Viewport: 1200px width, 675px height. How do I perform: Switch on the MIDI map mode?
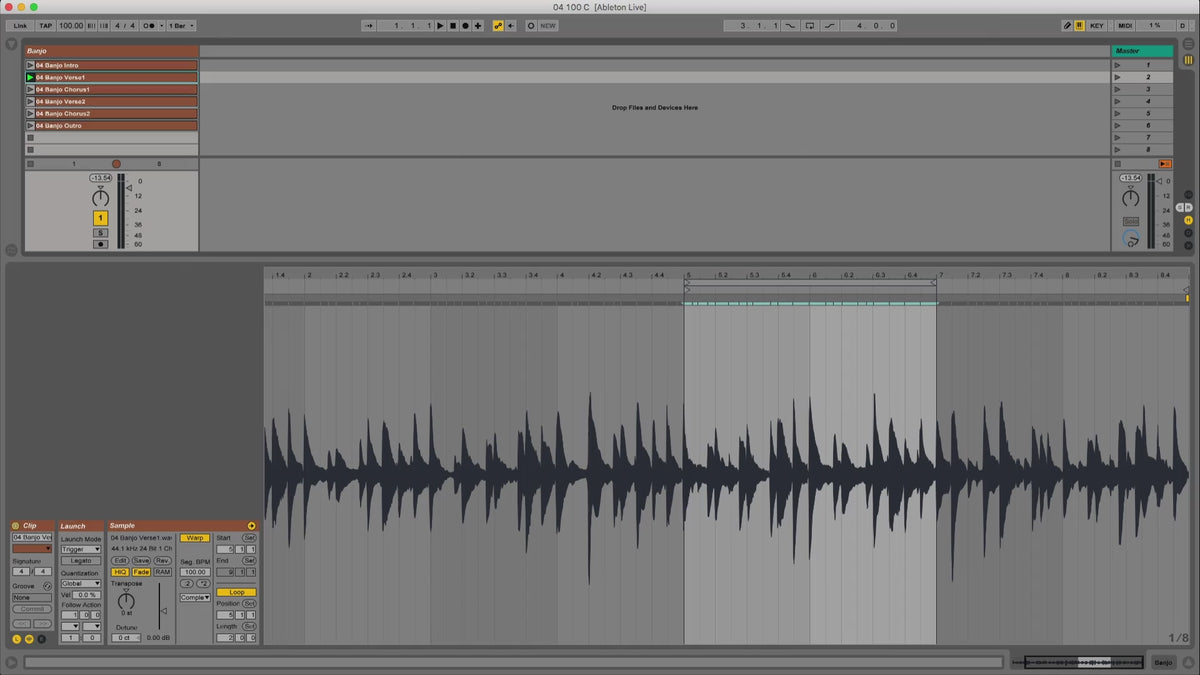tap(1125, 25)
